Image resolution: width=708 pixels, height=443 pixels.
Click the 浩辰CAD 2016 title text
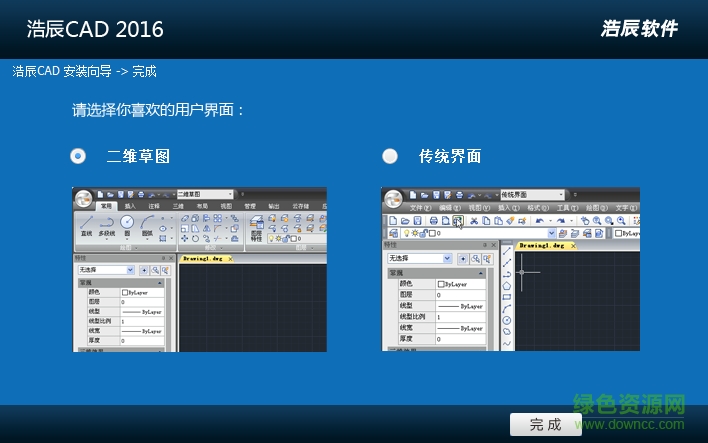[95, 29]
